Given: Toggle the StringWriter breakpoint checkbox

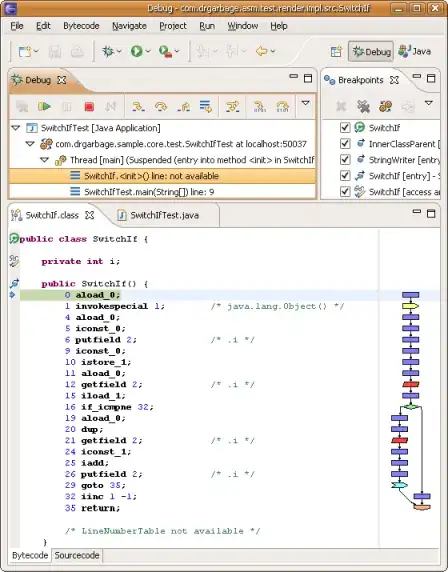Looking at the screenshot, I should (x=345, y=159).
